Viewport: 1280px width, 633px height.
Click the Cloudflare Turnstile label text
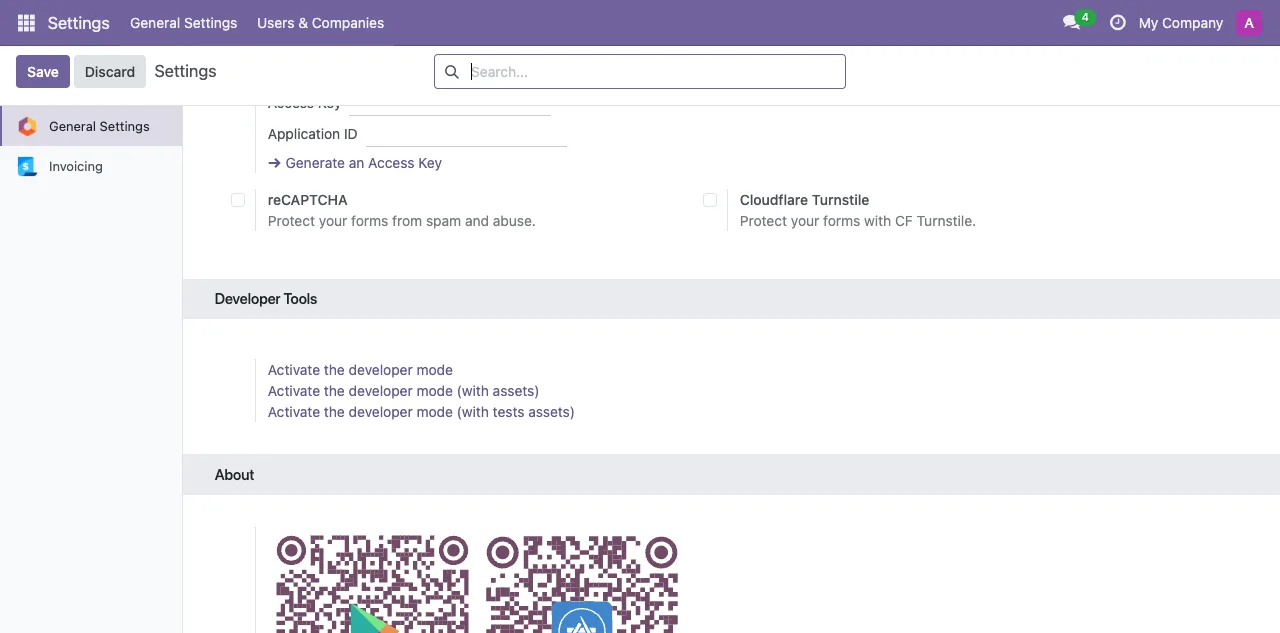coord(804,200)
